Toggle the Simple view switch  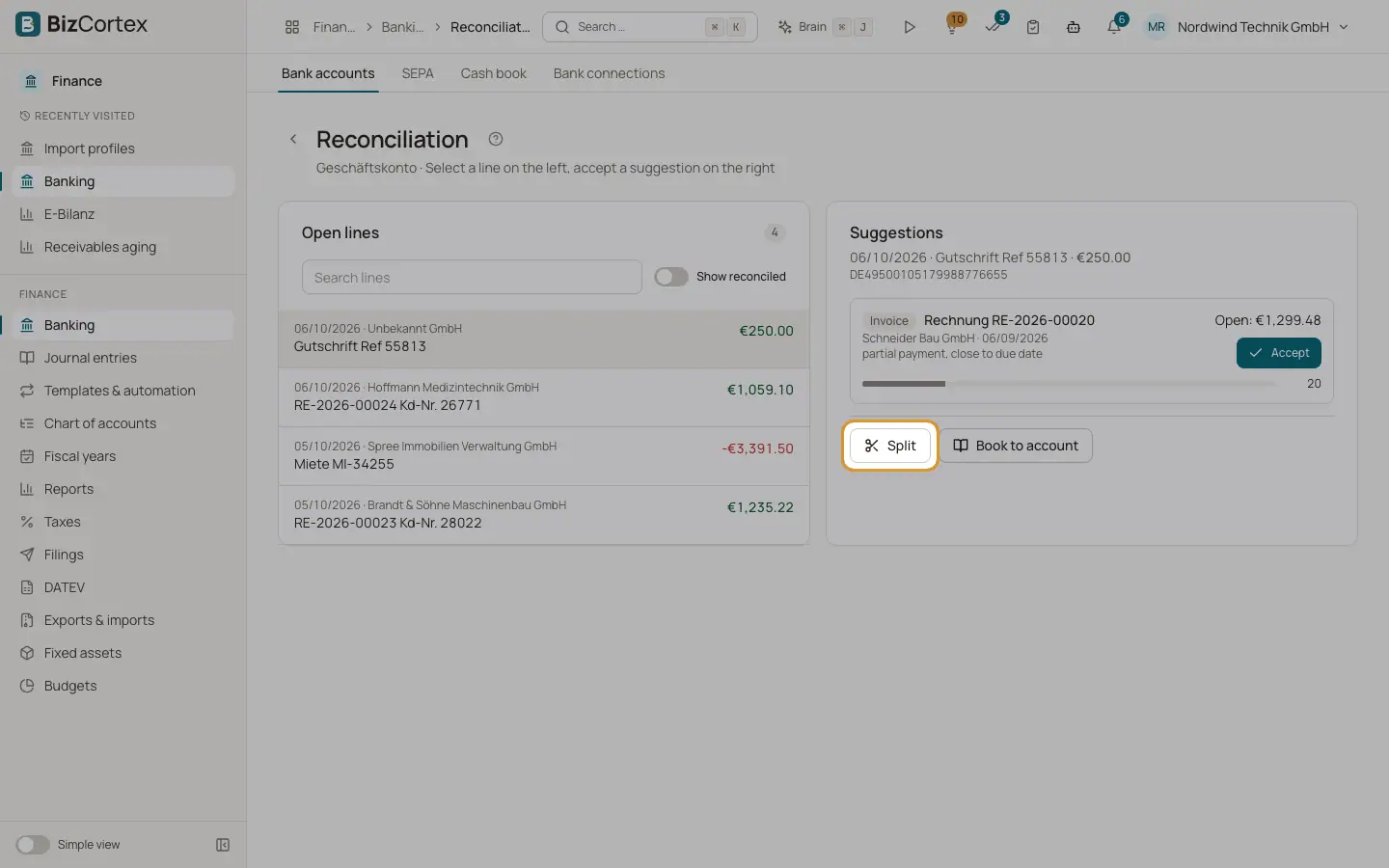(33, 845)
